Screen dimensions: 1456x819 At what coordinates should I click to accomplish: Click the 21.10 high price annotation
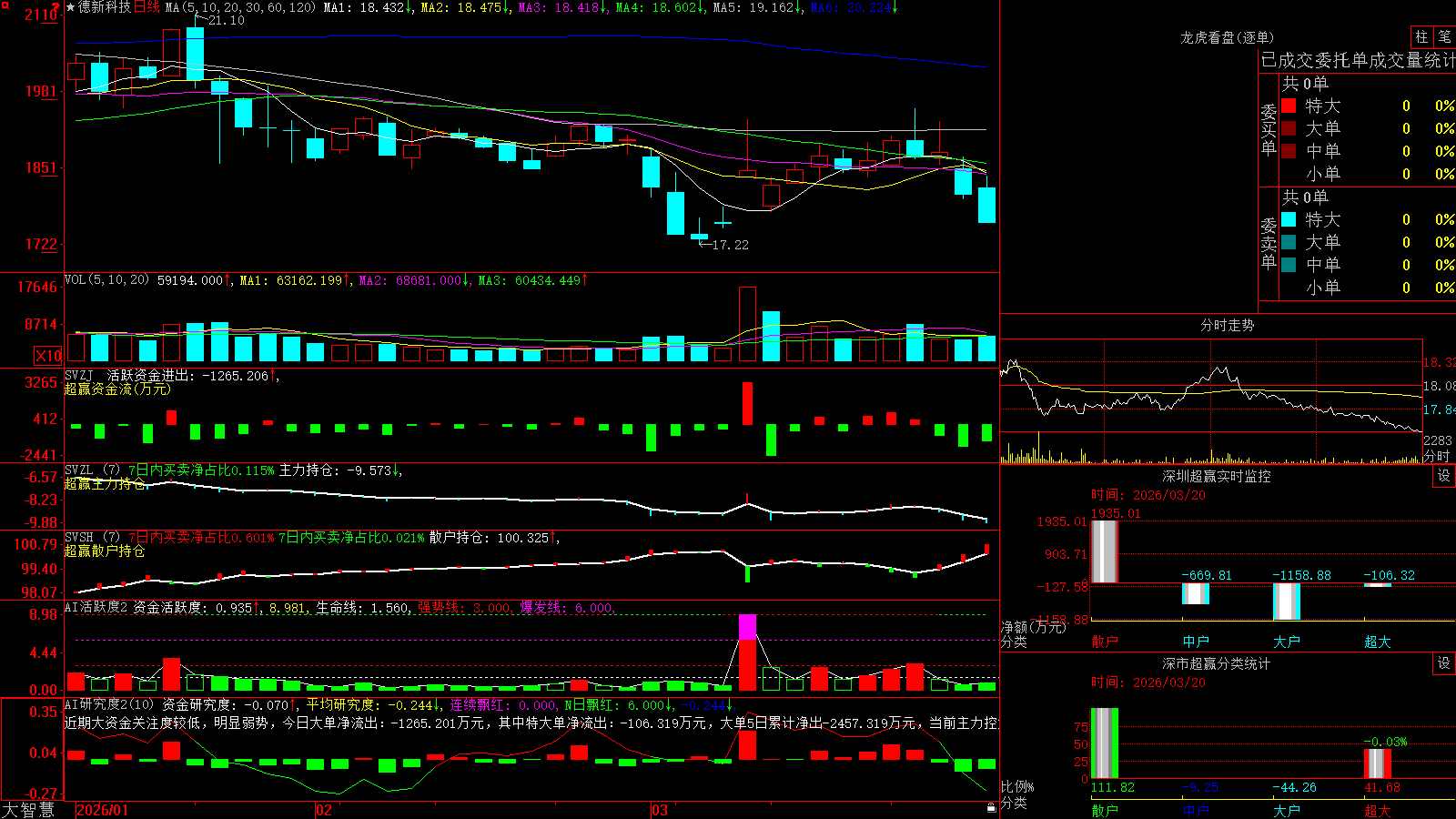[226, 20]
